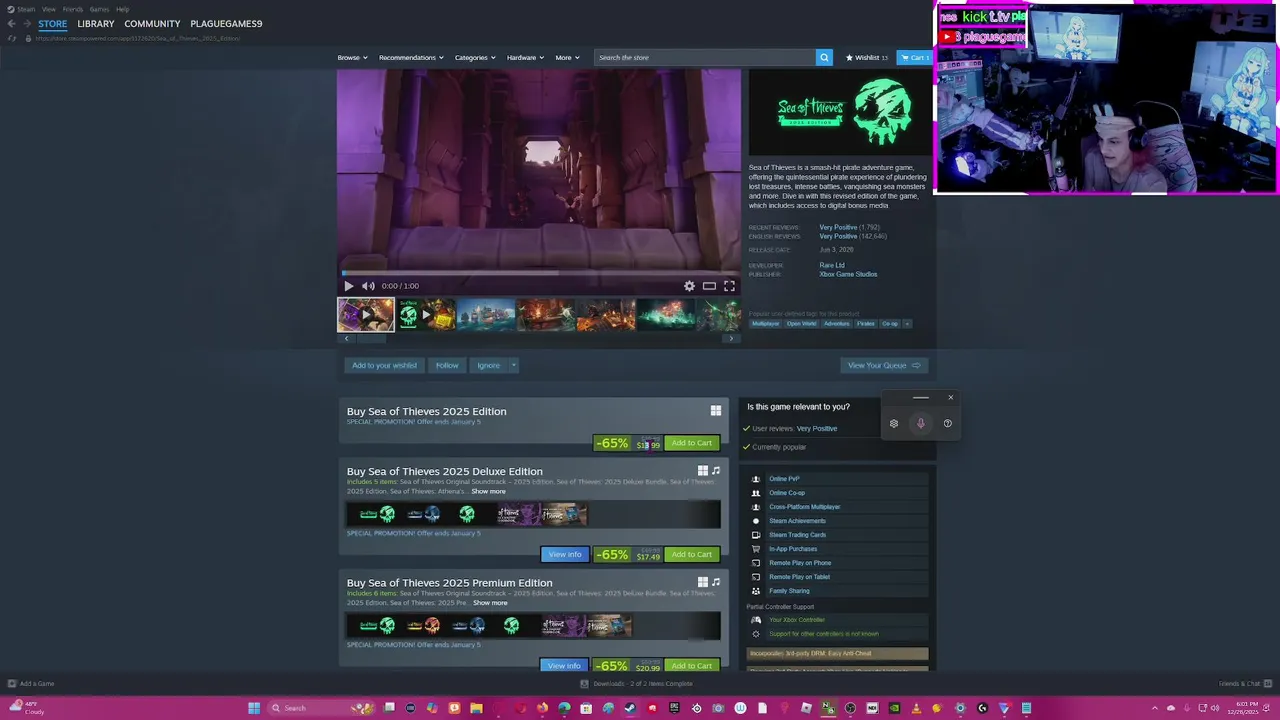Select the second trailer thumbnail with logo
Image resolution: width=1280 pixels, height=720 pixels.
pyautogui.click(x=426, y=315)
